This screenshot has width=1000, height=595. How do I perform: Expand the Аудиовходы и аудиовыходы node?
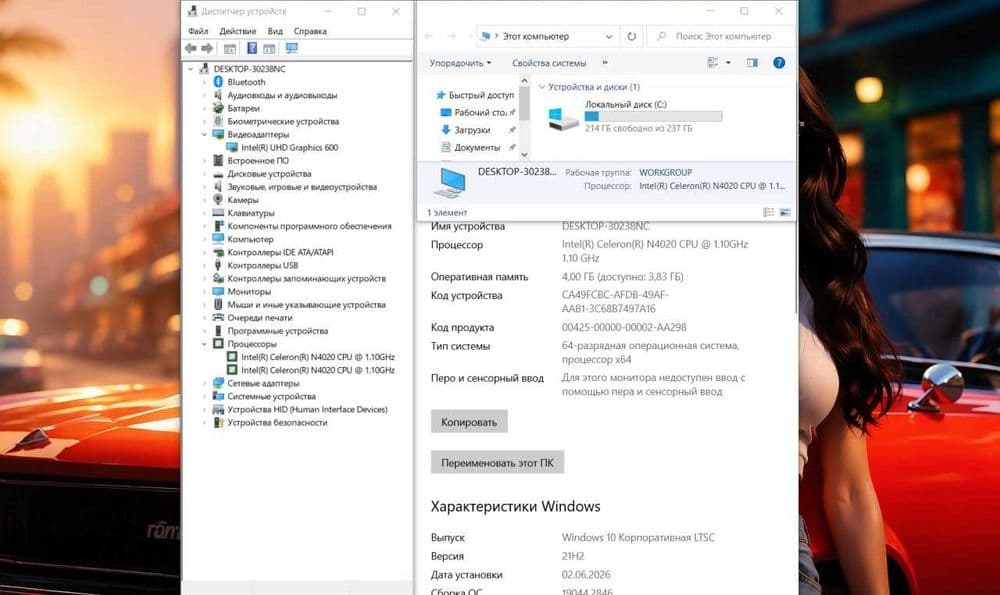[204, 95]
